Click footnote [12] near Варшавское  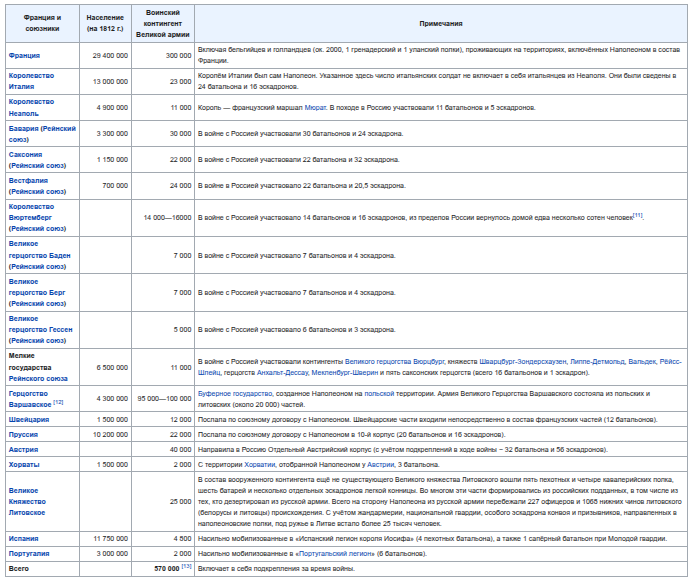58,402
